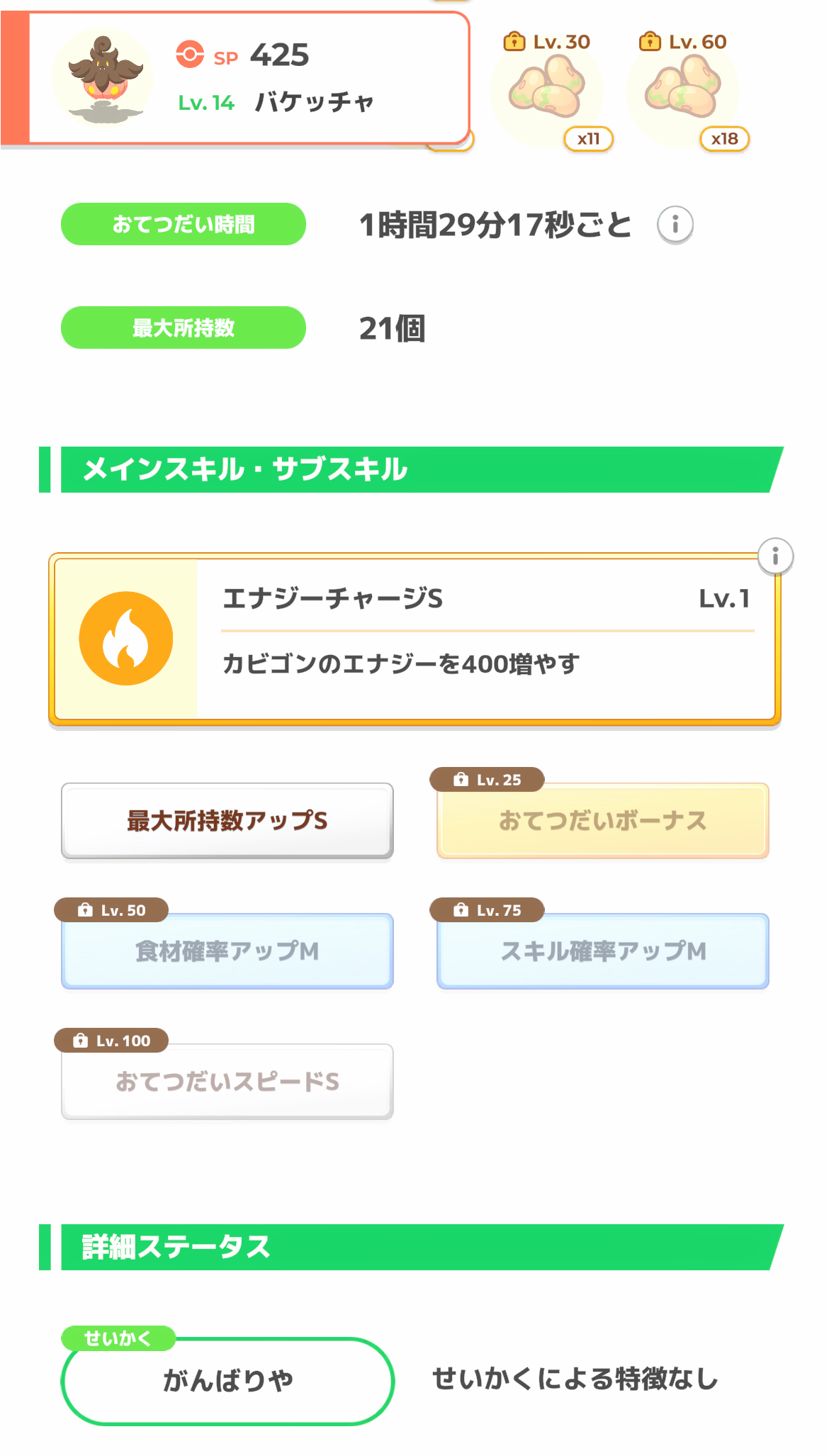Tap the locked スキル確率アップM sub skill
This screenshot has height=1456, width=829.
point(602,952)
